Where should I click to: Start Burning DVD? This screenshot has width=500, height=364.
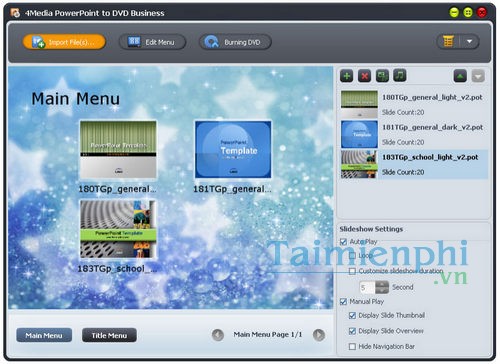[x=235, y=42]
